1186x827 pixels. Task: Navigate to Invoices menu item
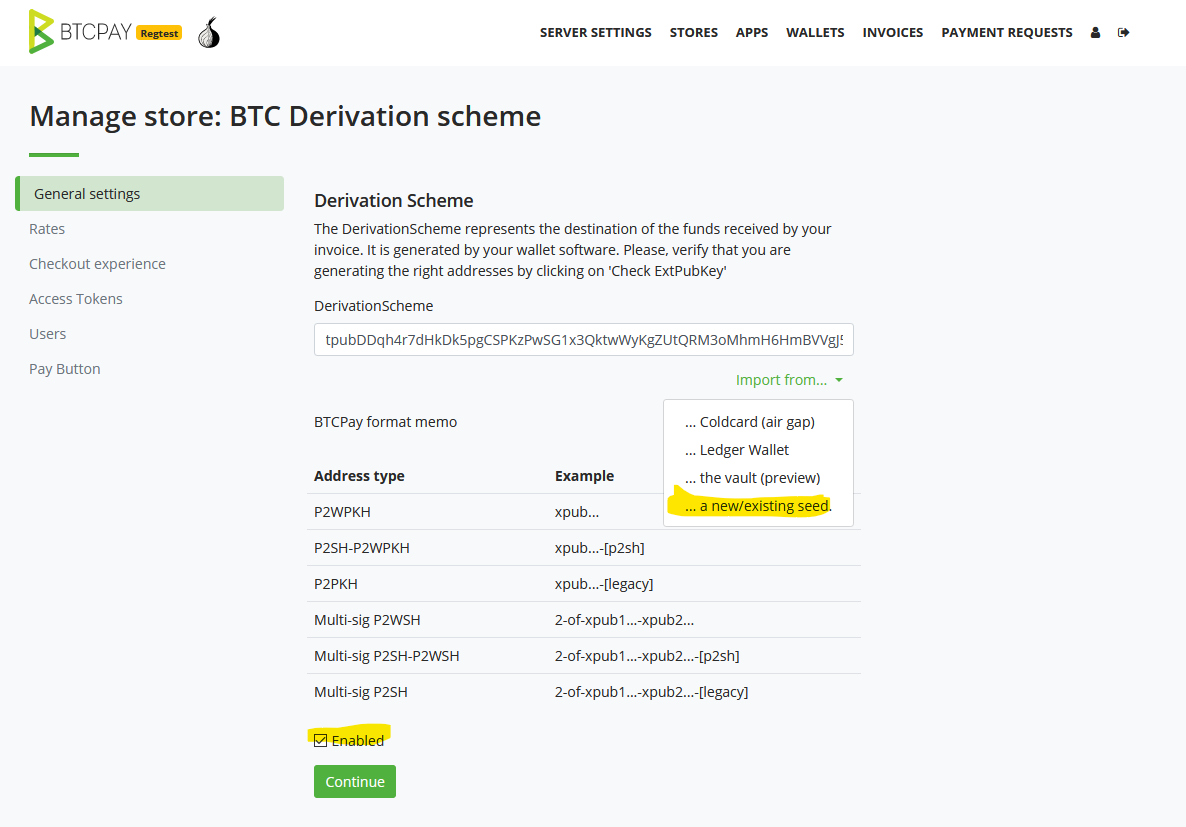(x=892, y=32)
